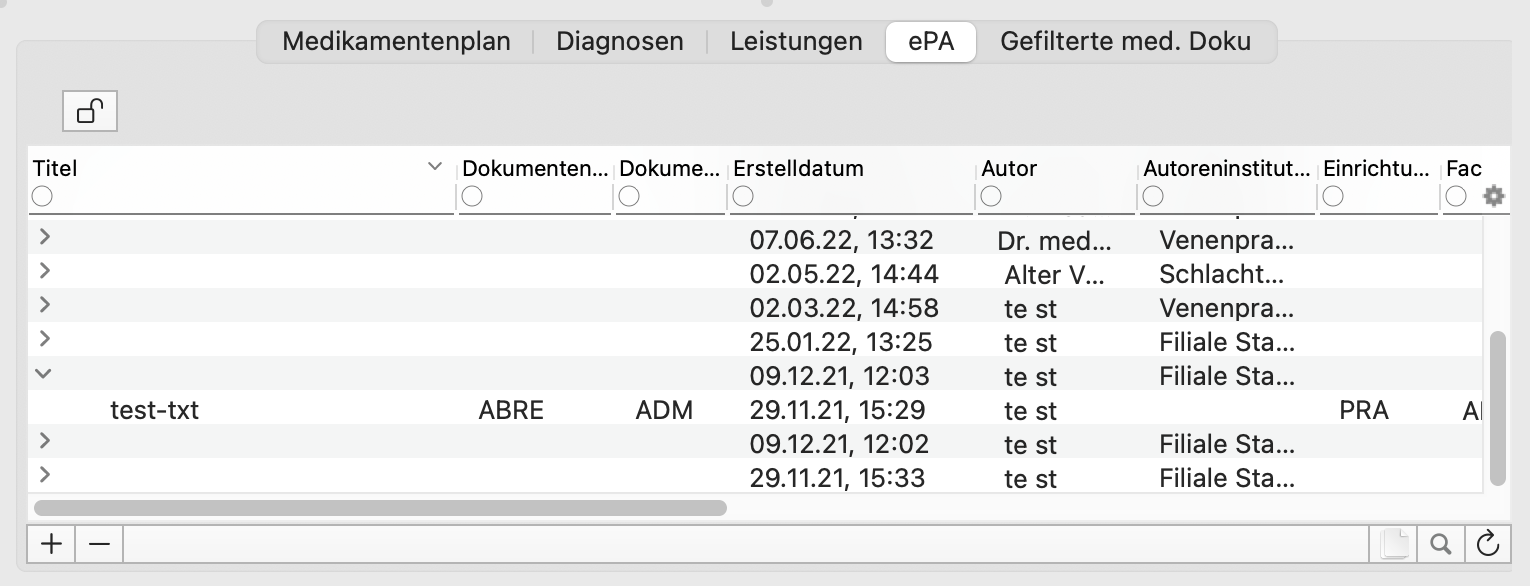The height and width of the screenshot is (586, 1530).
Task: Click the unlock padlock icon button
Action: (90, 111)
